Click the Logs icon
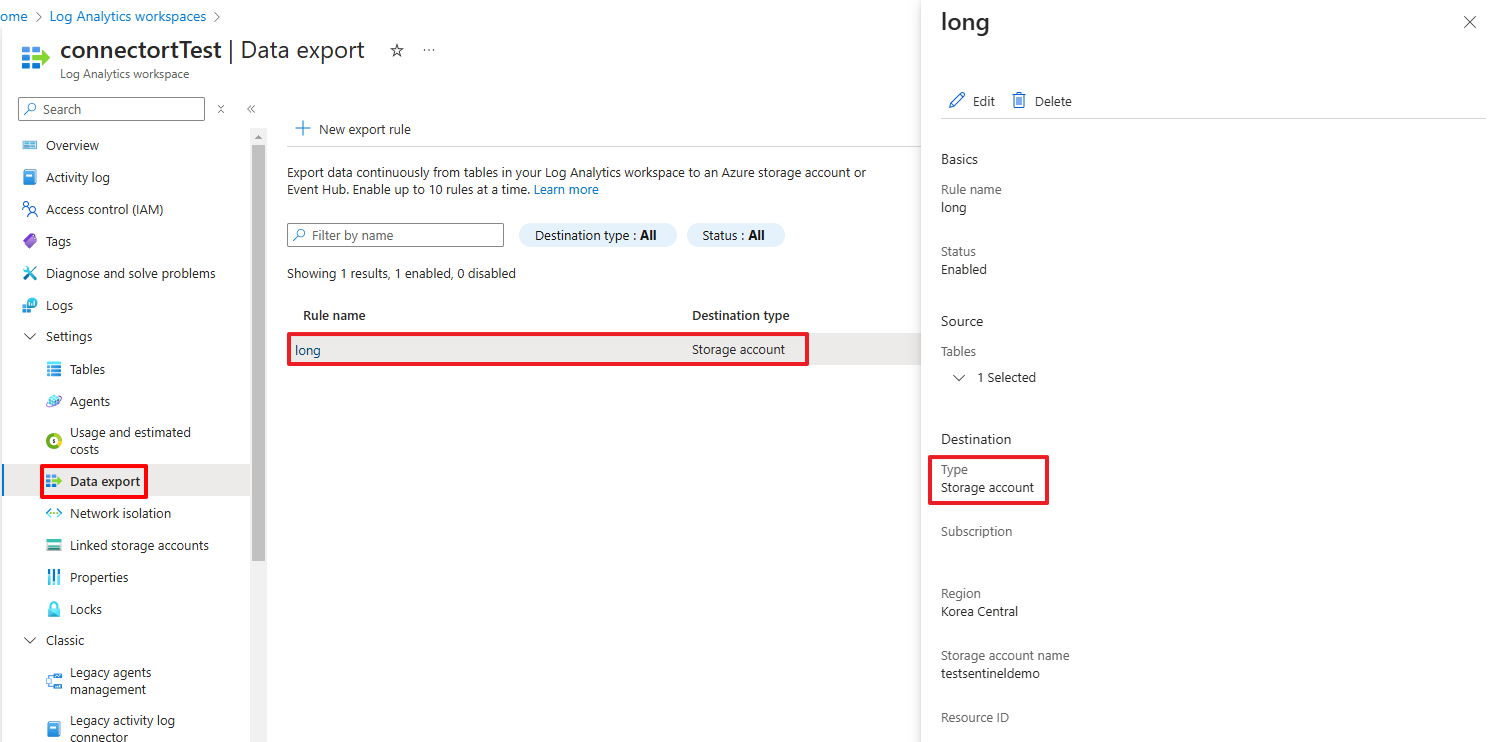 [x=30, y=305]
